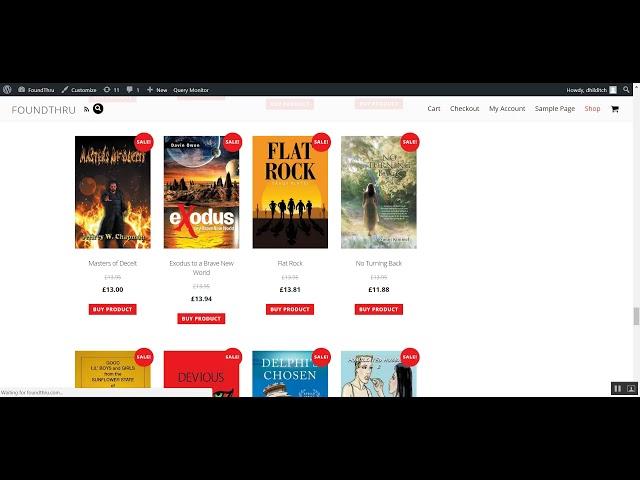
Task: Select the Shop navigation link
Action: coord(592,109)
